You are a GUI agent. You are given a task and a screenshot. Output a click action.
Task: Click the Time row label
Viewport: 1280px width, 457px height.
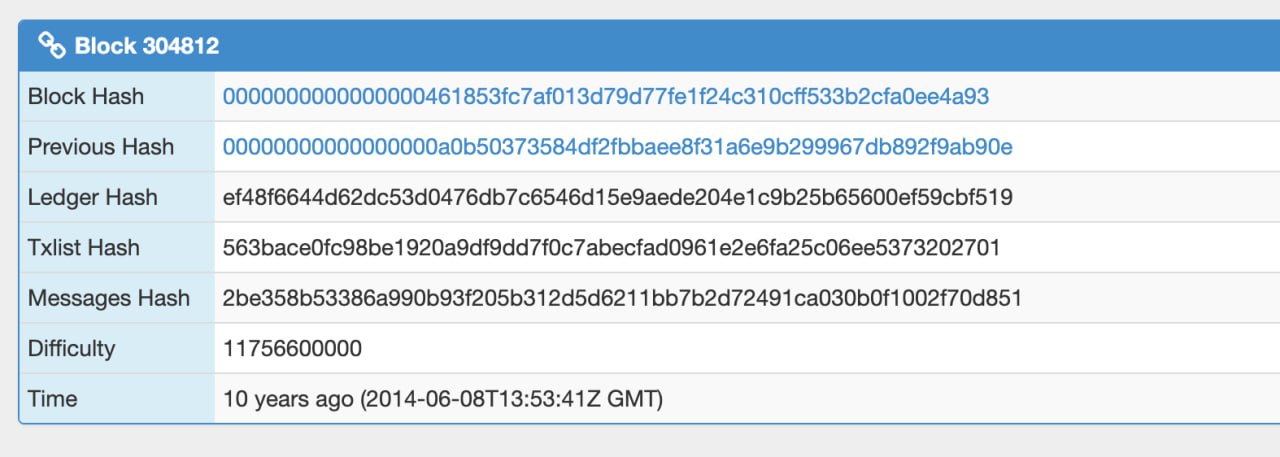pyautogui.click(x=53, y=398)
